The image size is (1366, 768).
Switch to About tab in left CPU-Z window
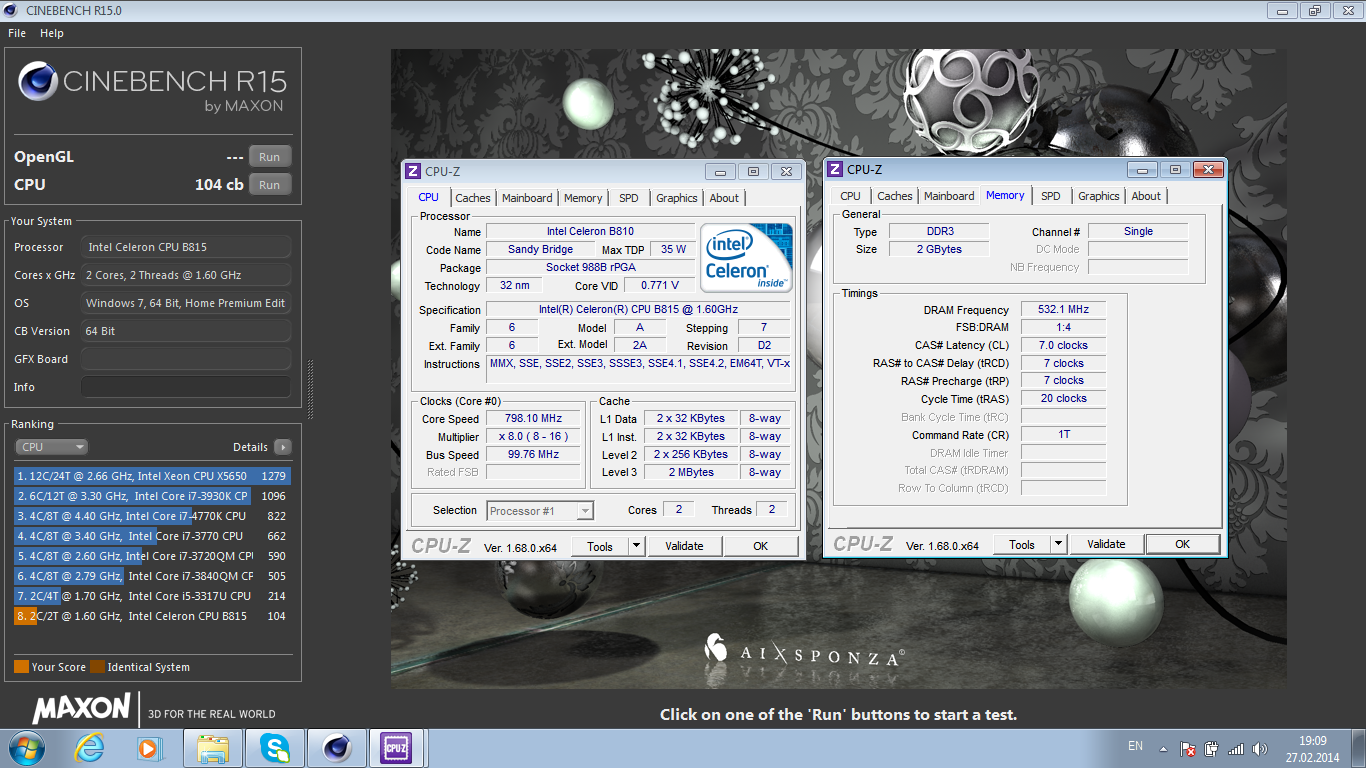pos(724,198)
